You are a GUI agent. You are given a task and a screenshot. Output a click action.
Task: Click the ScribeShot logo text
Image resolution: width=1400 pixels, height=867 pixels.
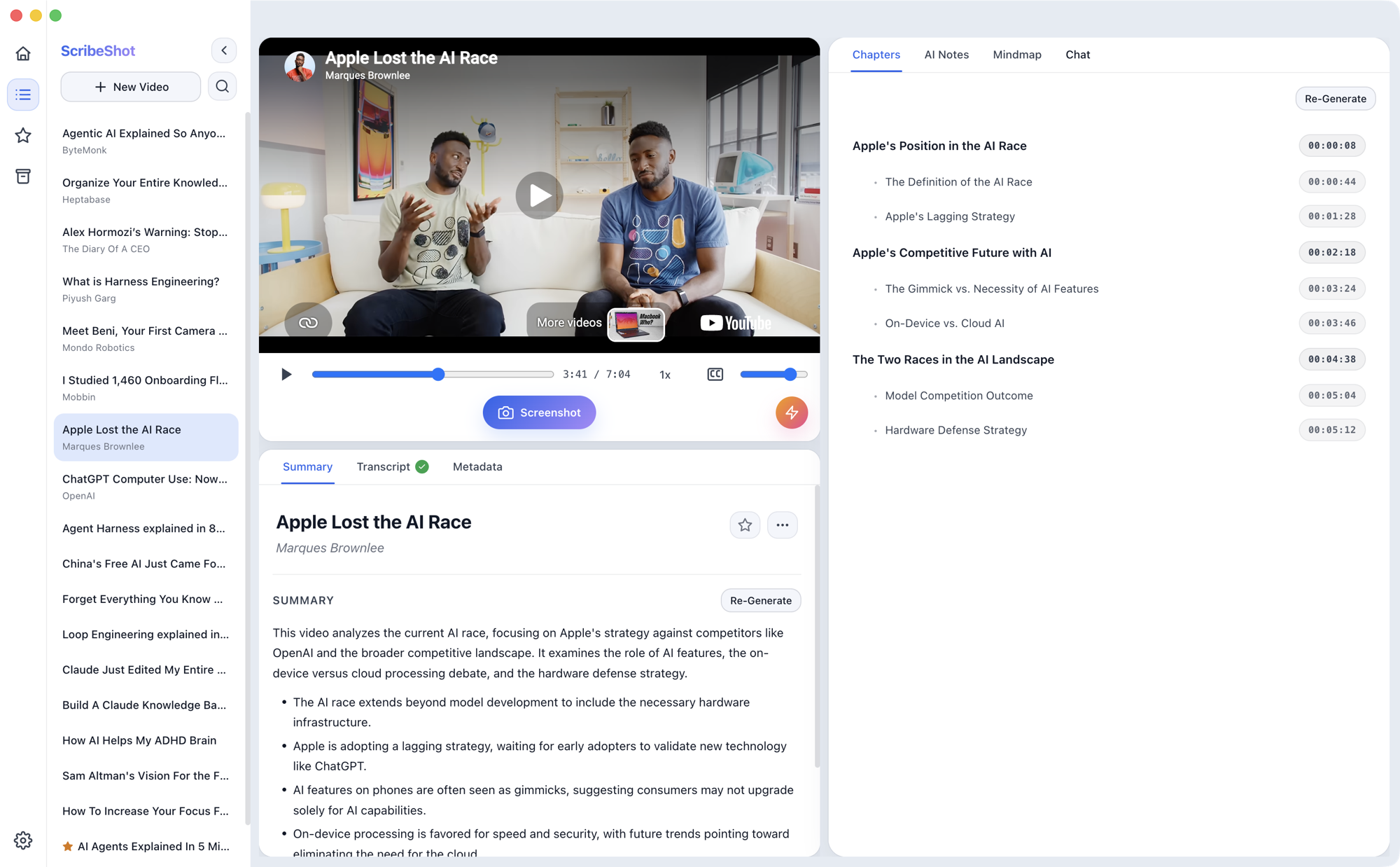(98, 50)
